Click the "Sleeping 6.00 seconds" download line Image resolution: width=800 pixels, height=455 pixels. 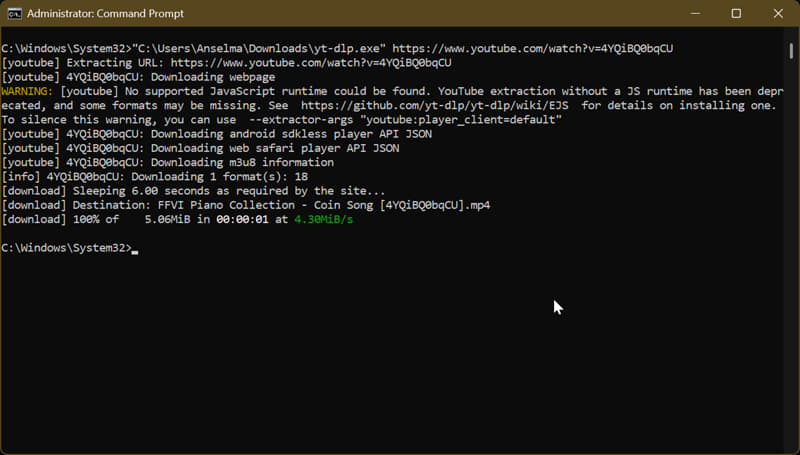[x=192, y=190]
